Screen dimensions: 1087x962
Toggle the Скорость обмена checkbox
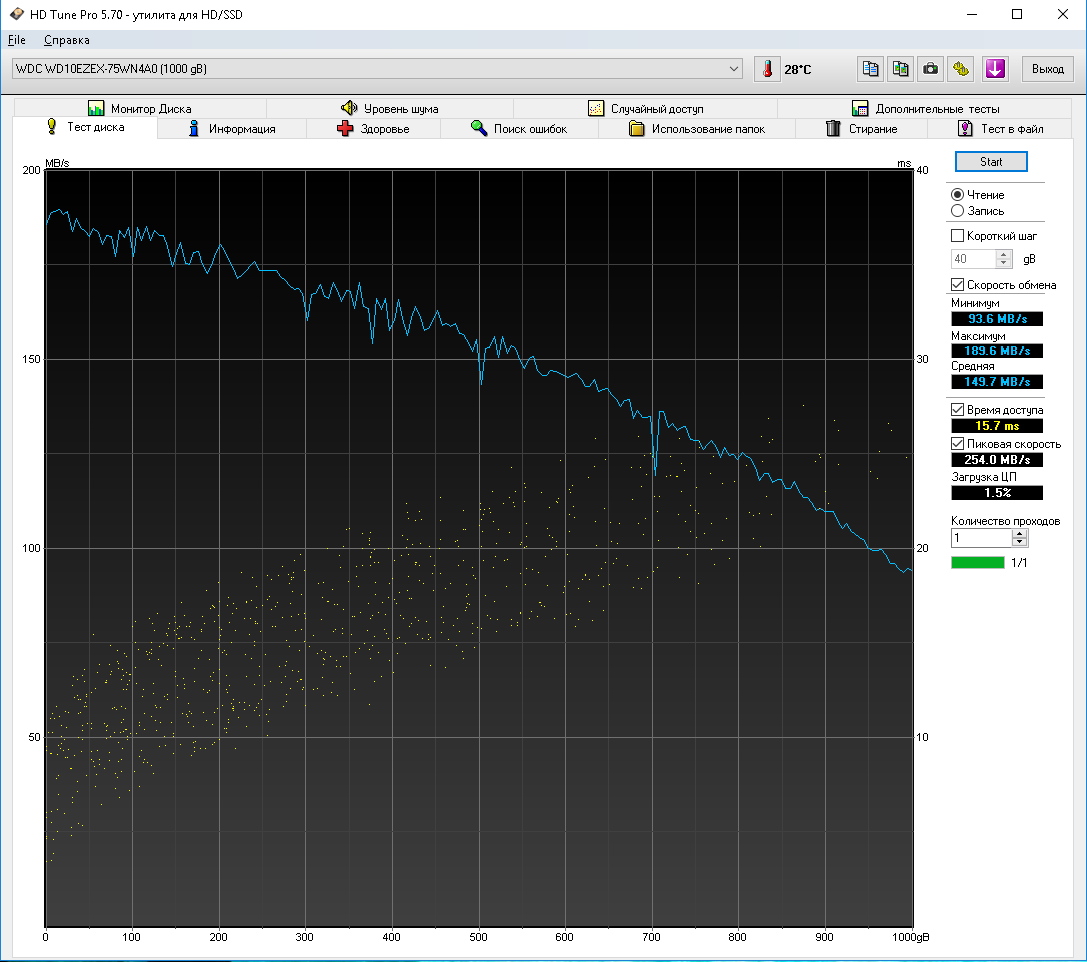coord(957,285)
